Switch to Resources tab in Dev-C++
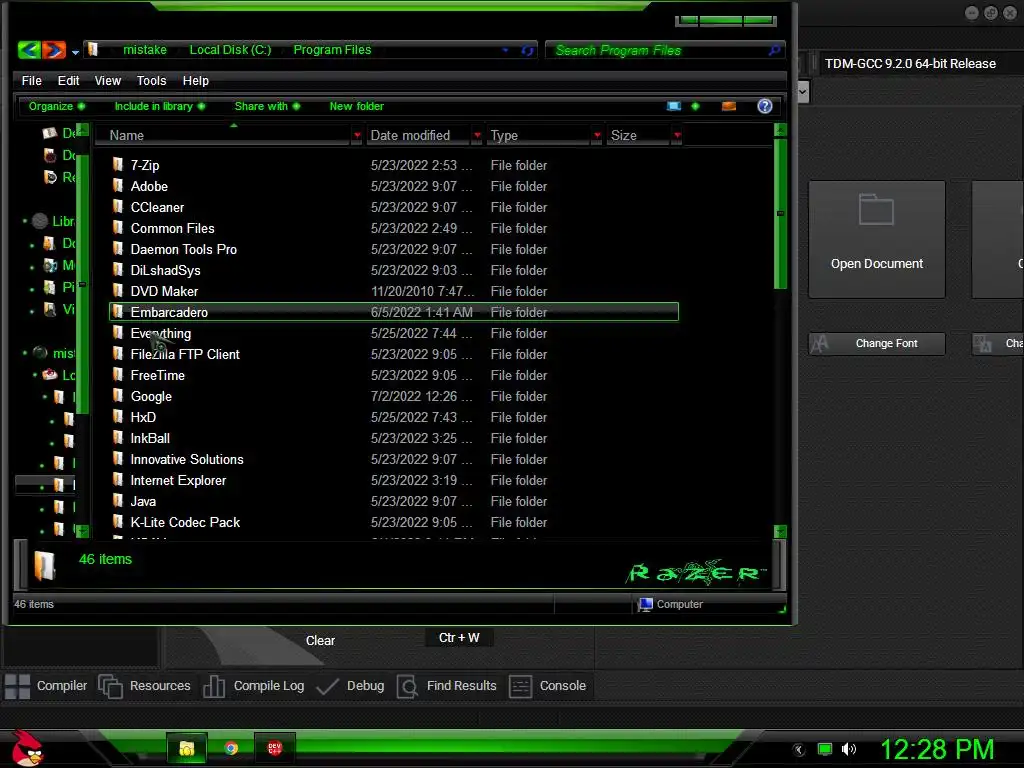1024x768 pixels. click(x=144, y=686)
